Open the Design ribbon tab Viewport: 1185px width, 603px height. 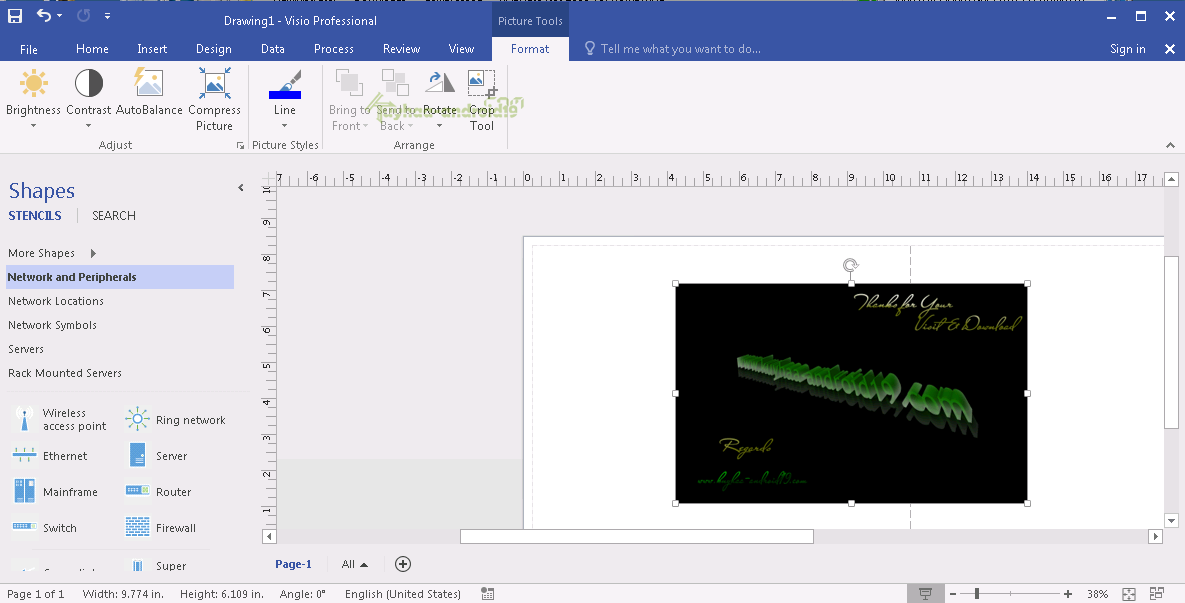pos(214,49)
